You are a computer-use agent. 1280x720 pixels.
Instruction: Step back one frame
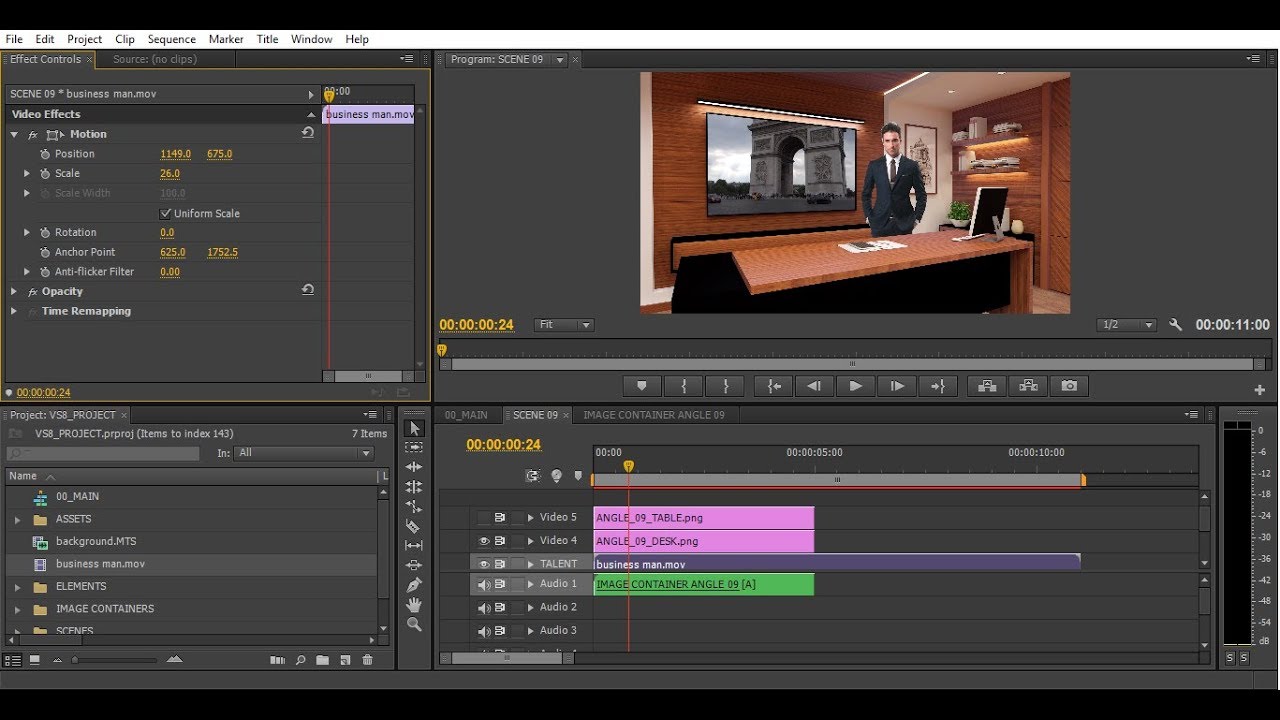coord(814,386)
